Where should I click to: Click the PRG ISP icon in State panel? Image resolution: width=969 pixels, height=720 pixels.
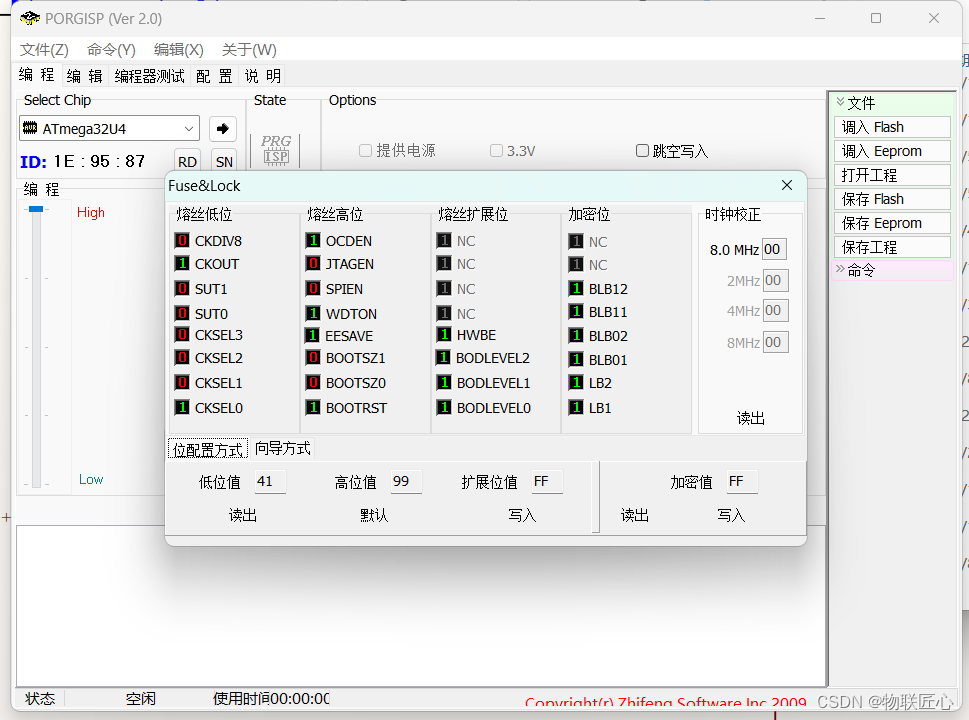click(275, 150)
